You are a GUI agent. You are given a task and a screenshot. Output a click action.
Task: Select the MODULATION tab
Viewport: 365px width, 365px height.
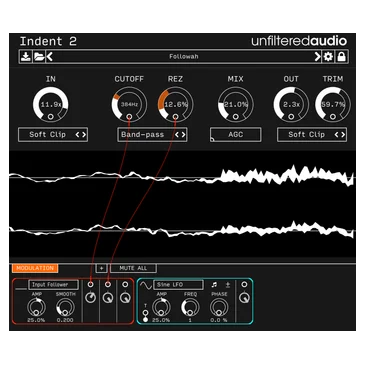(35, 268)
